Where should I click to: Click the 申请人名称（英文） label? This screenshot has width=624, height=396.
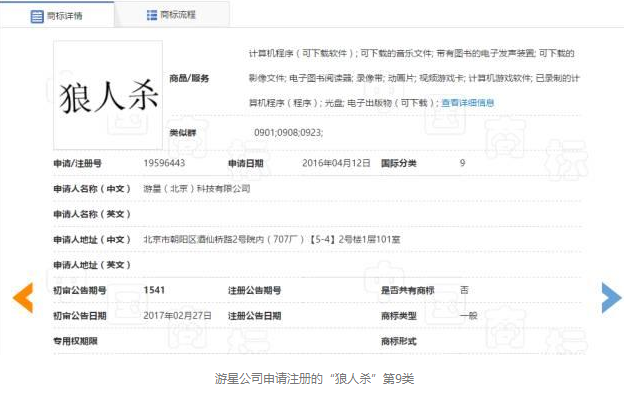click(92, 214)
